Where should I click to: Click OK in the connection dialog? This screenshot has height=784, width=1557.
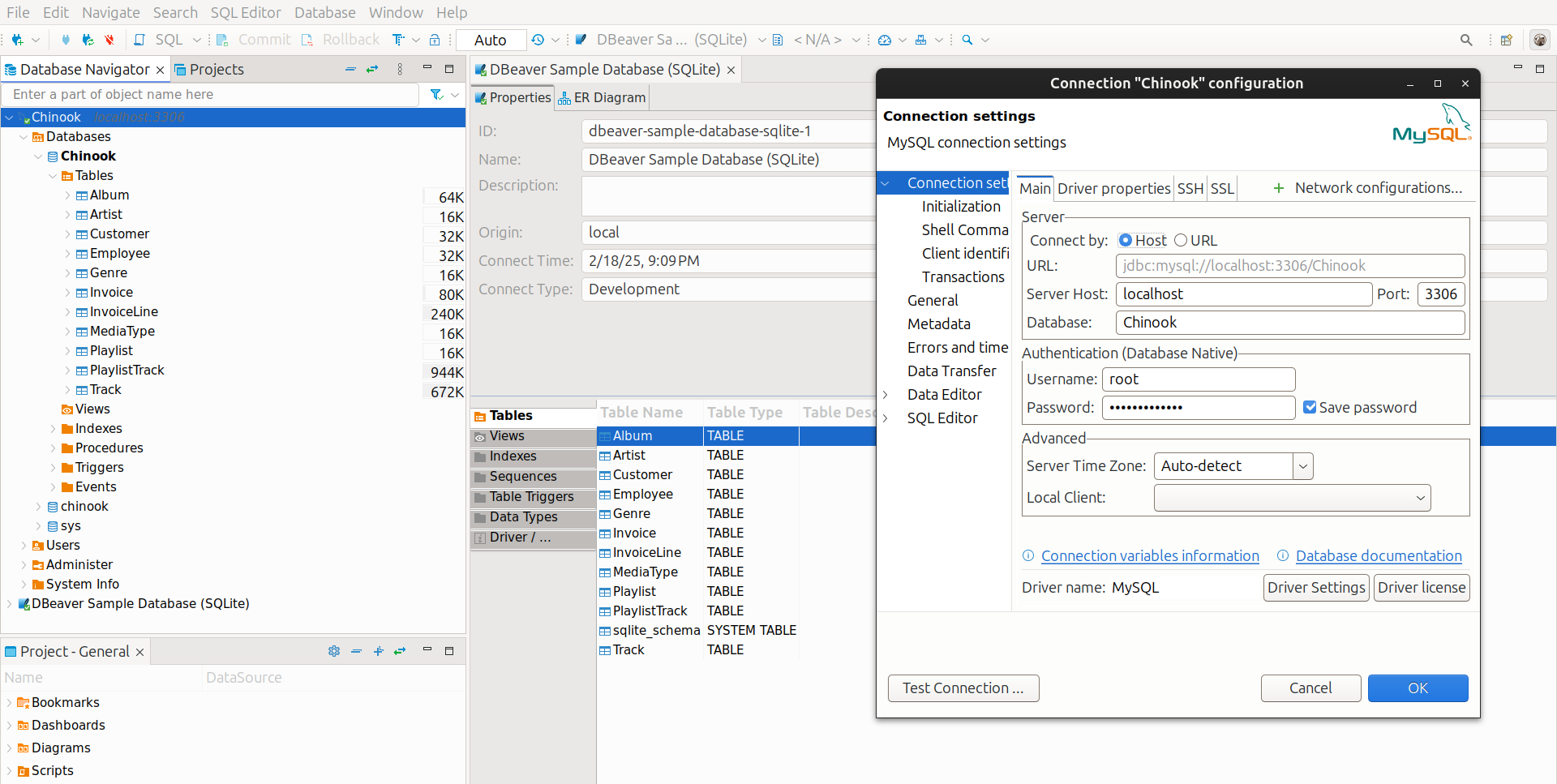pos(1418,688)
